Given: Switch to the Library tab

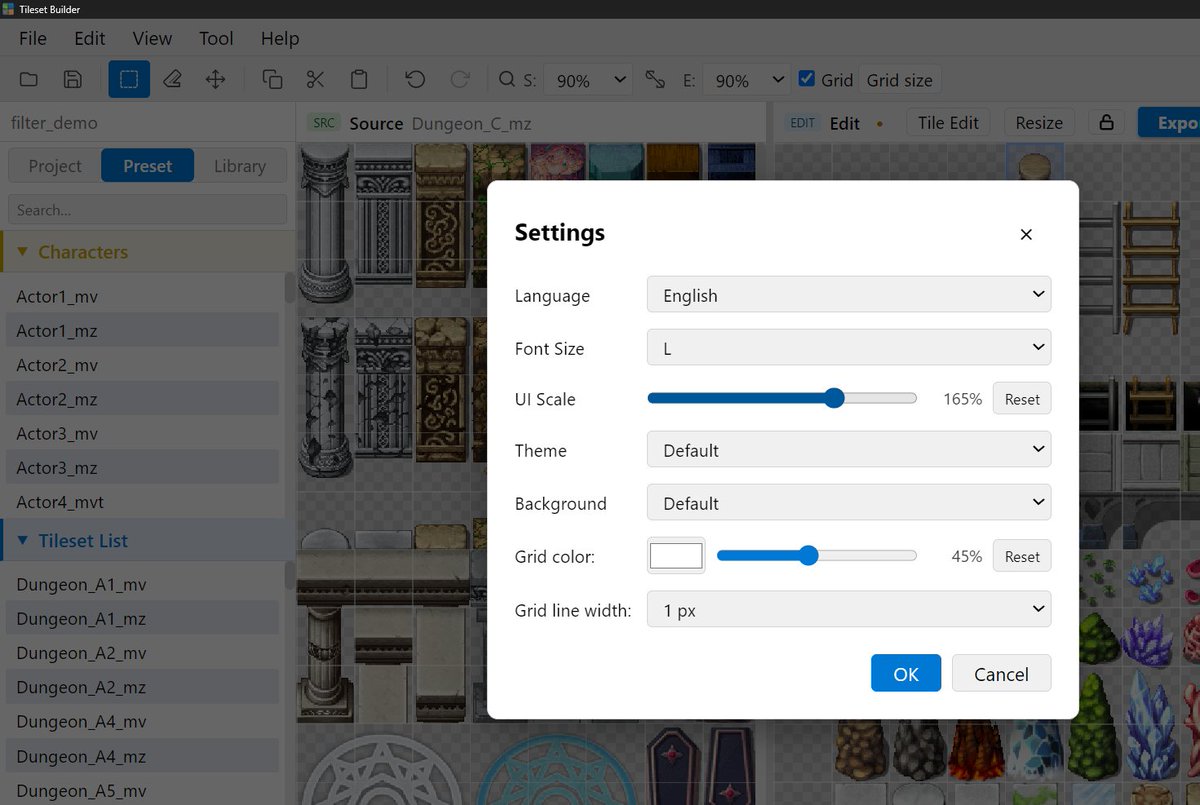Looking at the screenshot, I should (x=240, y=166).
